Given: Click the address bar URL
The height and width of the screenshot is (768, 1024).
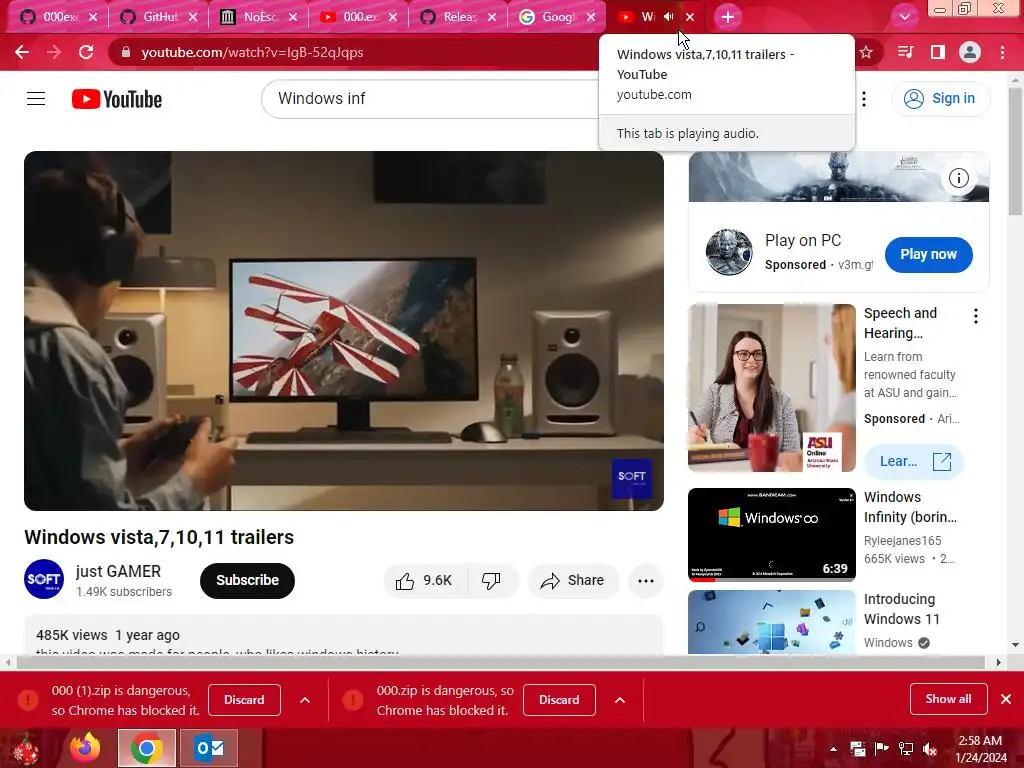Looking at the screenshot, I should point(252,52).
